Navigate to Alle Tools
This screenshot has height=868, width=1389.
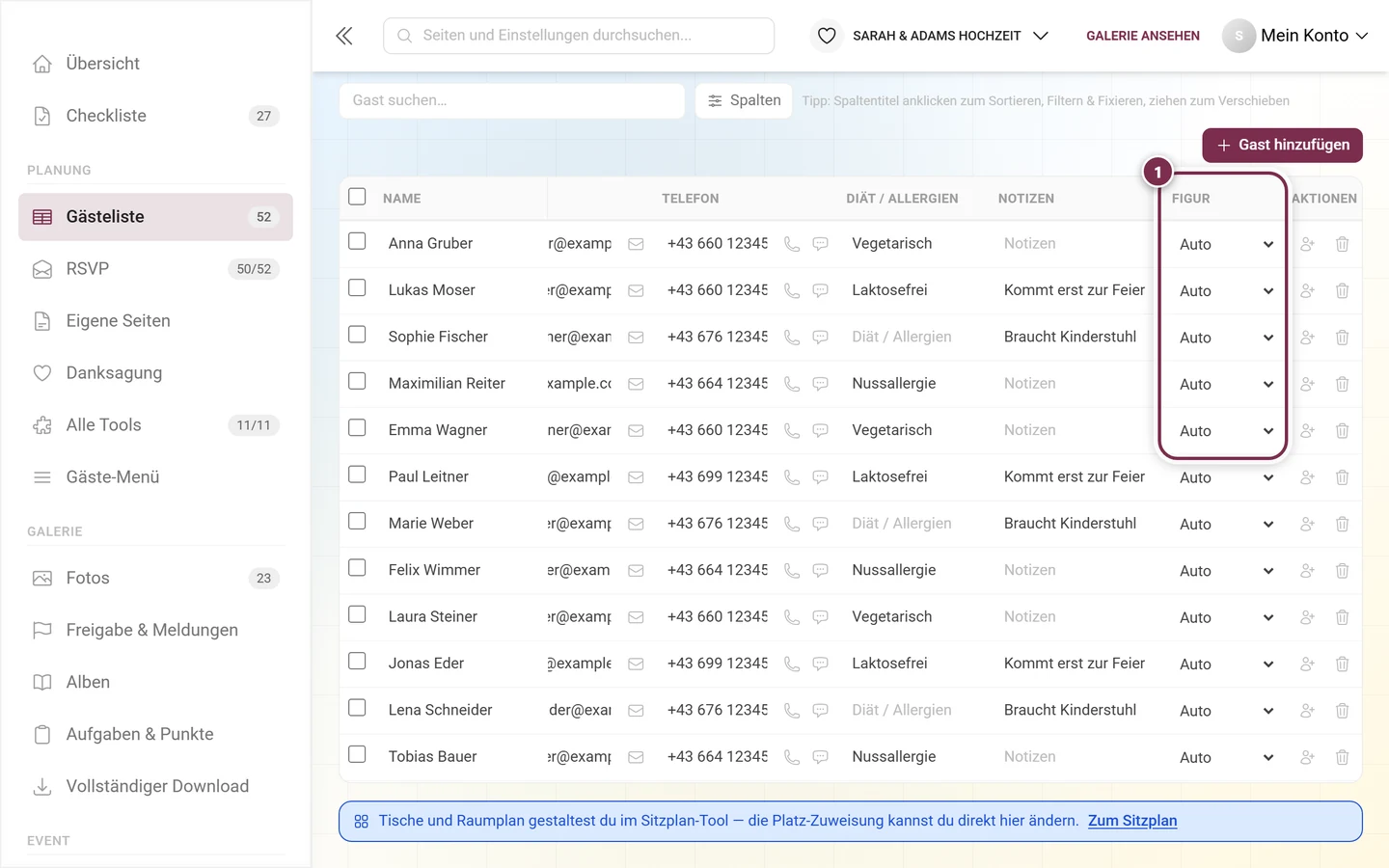coord(155,425)
